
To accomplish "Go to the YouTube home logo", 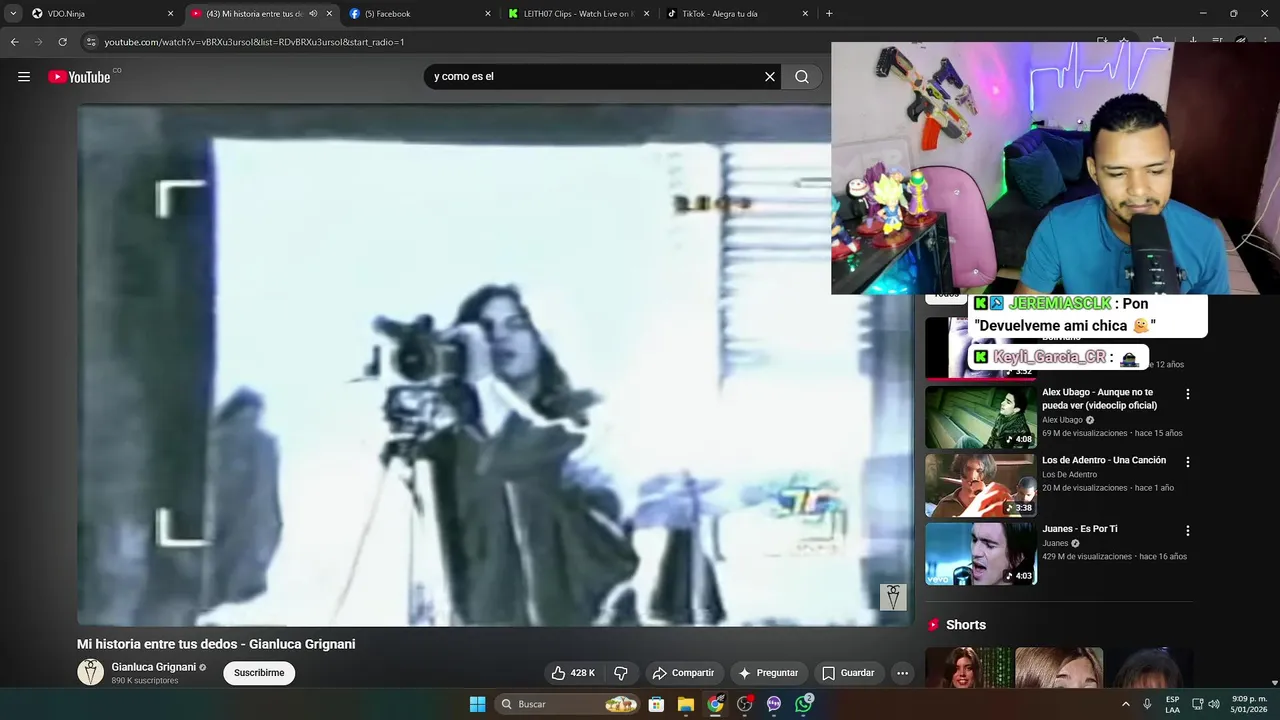I will click(79, 77).
